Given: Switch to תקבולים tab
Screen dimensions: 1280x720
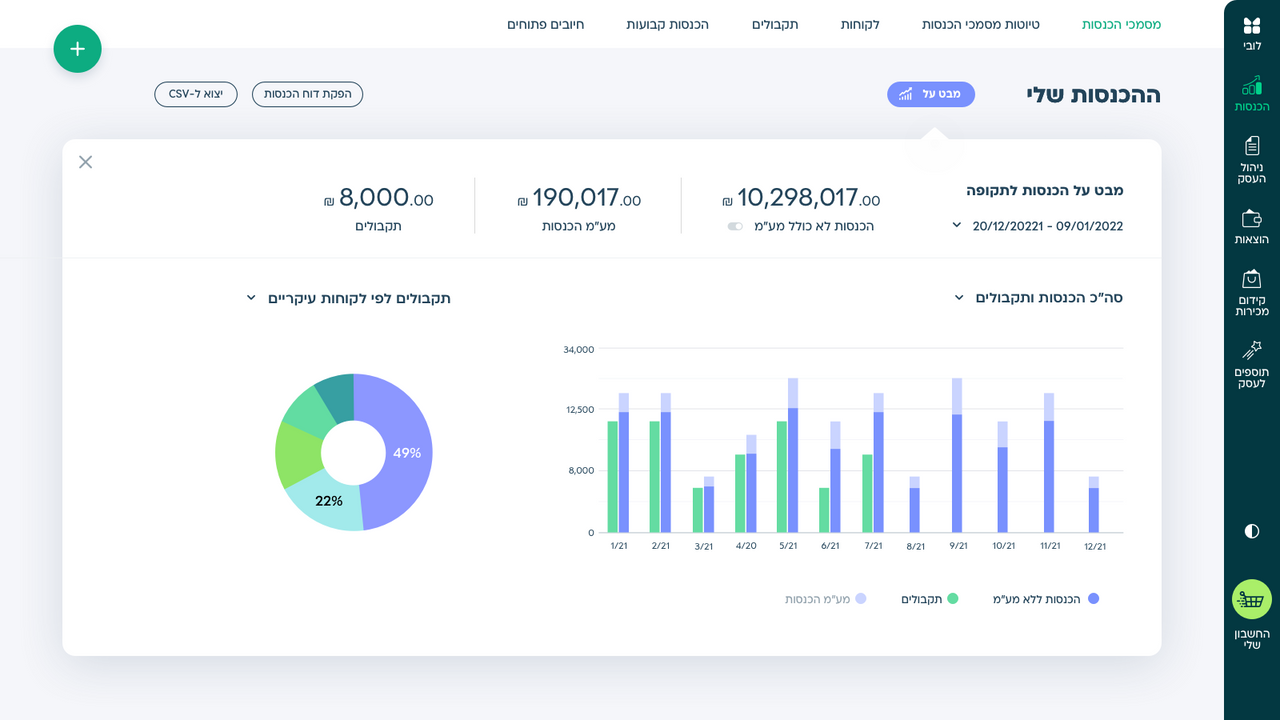Looking at the screenshot, I should point(775,24).
